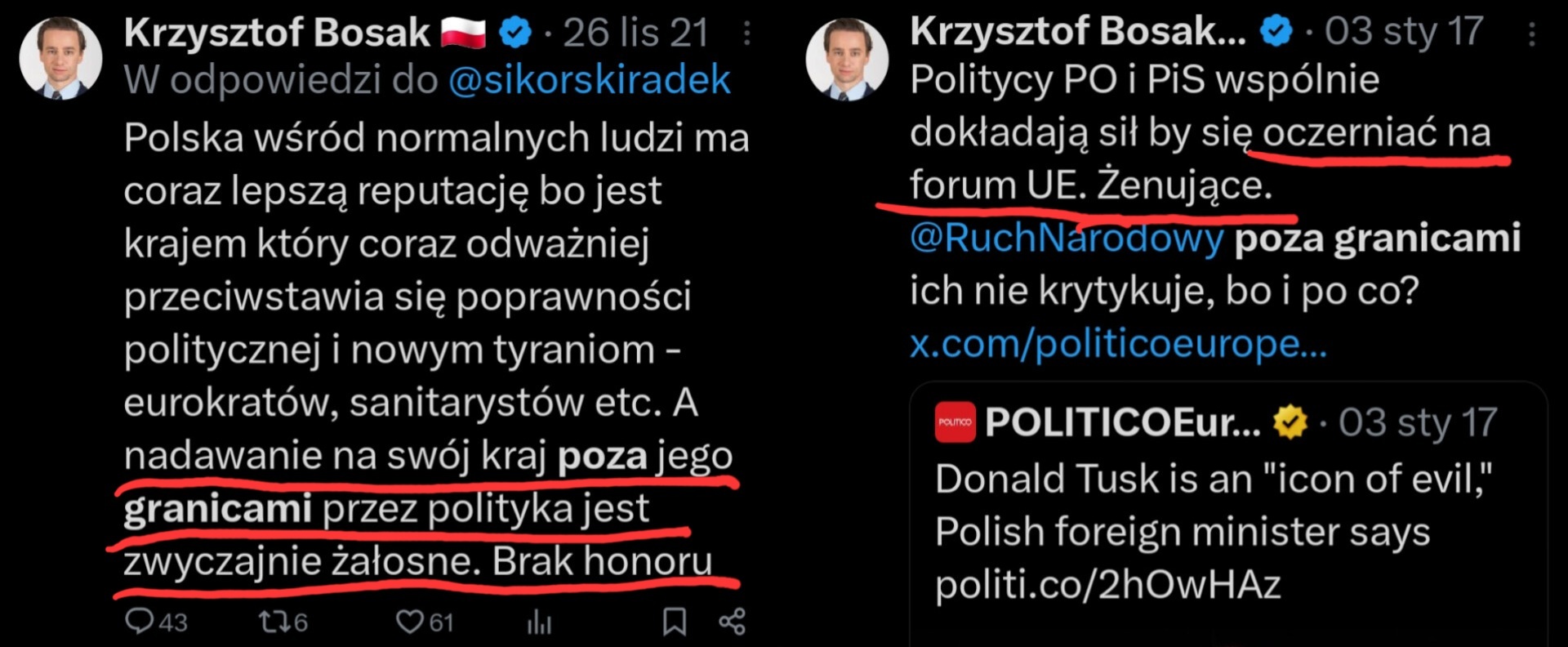Open the right tweet's three-dot menu
The image size is (1568, 647).
point(1531,33)
